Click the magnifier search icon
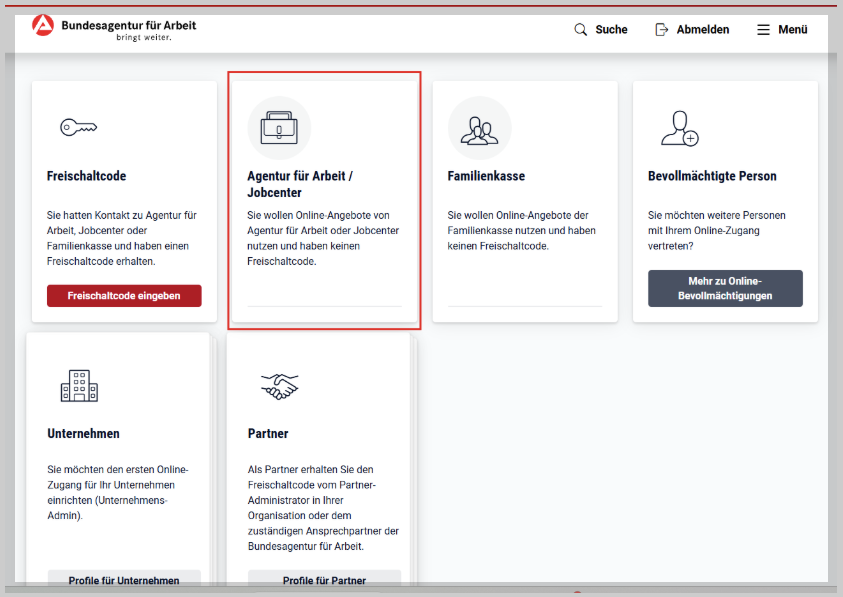The height and width of the screenshot is (597, 843). click(x=581, y=30)
